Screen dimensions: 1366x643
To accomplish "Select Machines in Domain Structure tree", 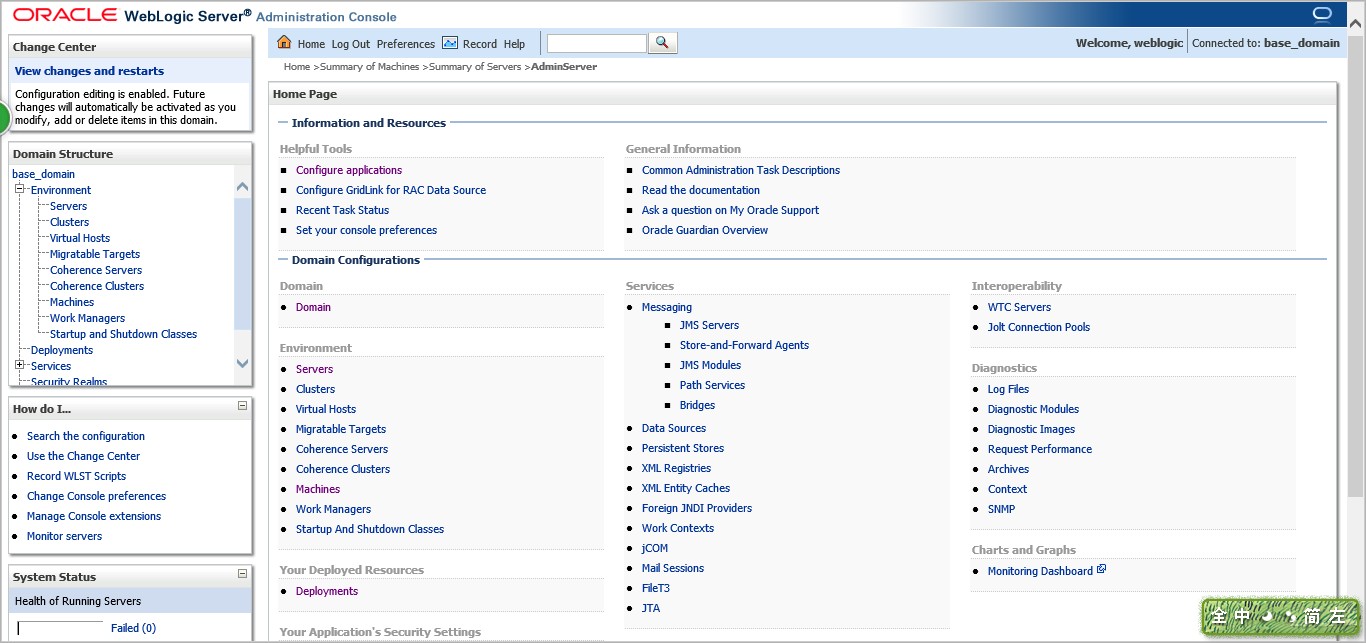I will click(x=72, y=302).
